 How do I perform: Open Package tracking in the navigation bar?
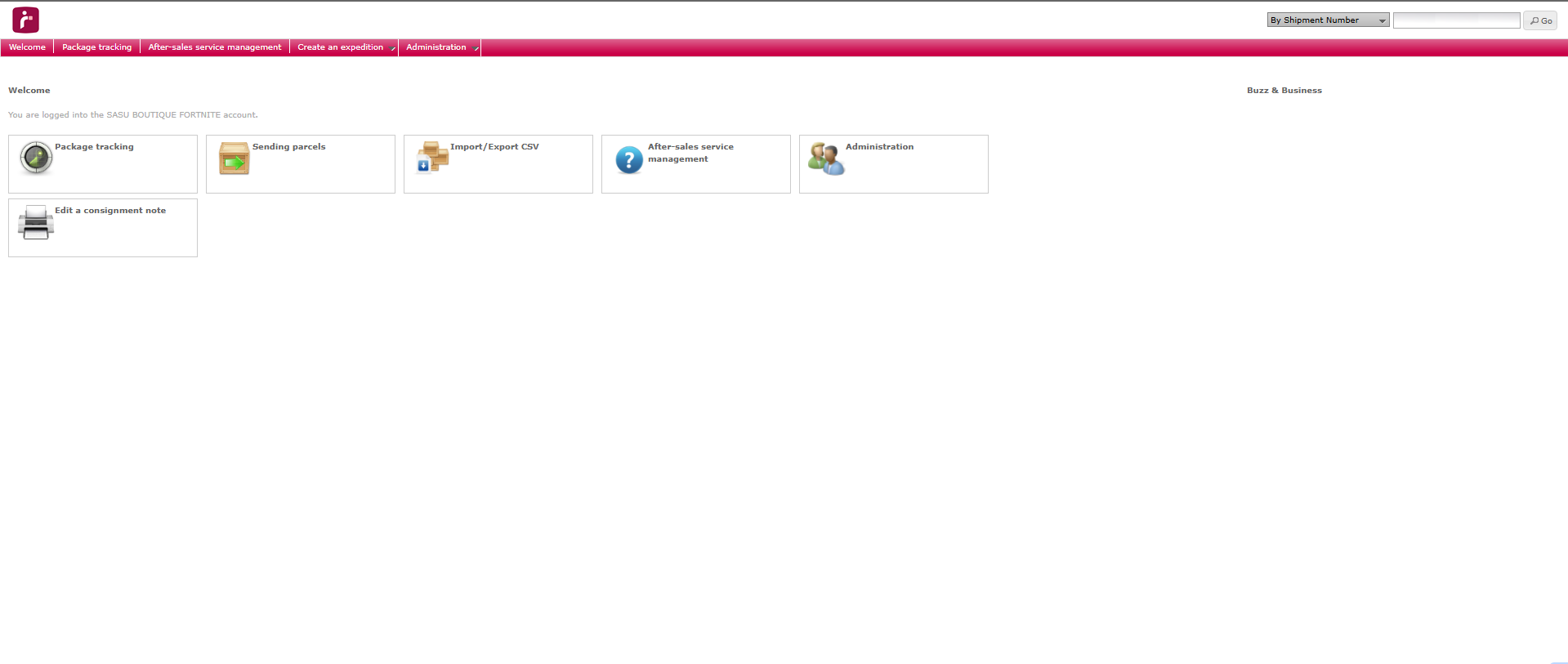click(96, 47)
